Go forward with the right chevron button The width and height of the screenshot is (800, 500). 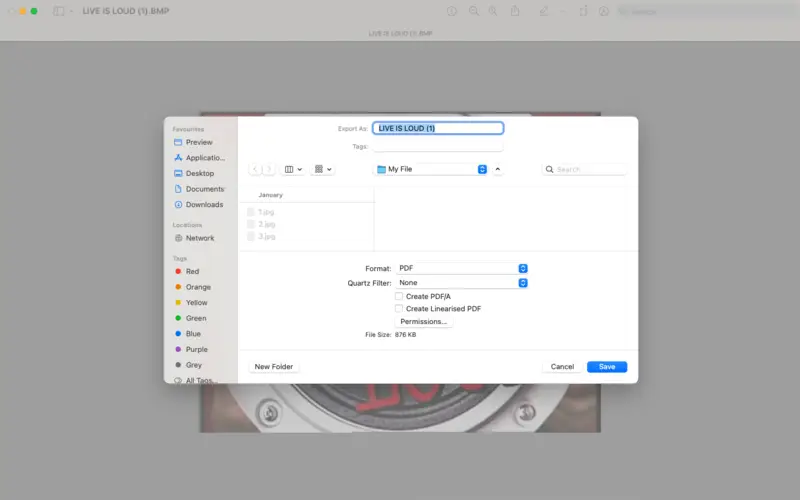[269, 169]
